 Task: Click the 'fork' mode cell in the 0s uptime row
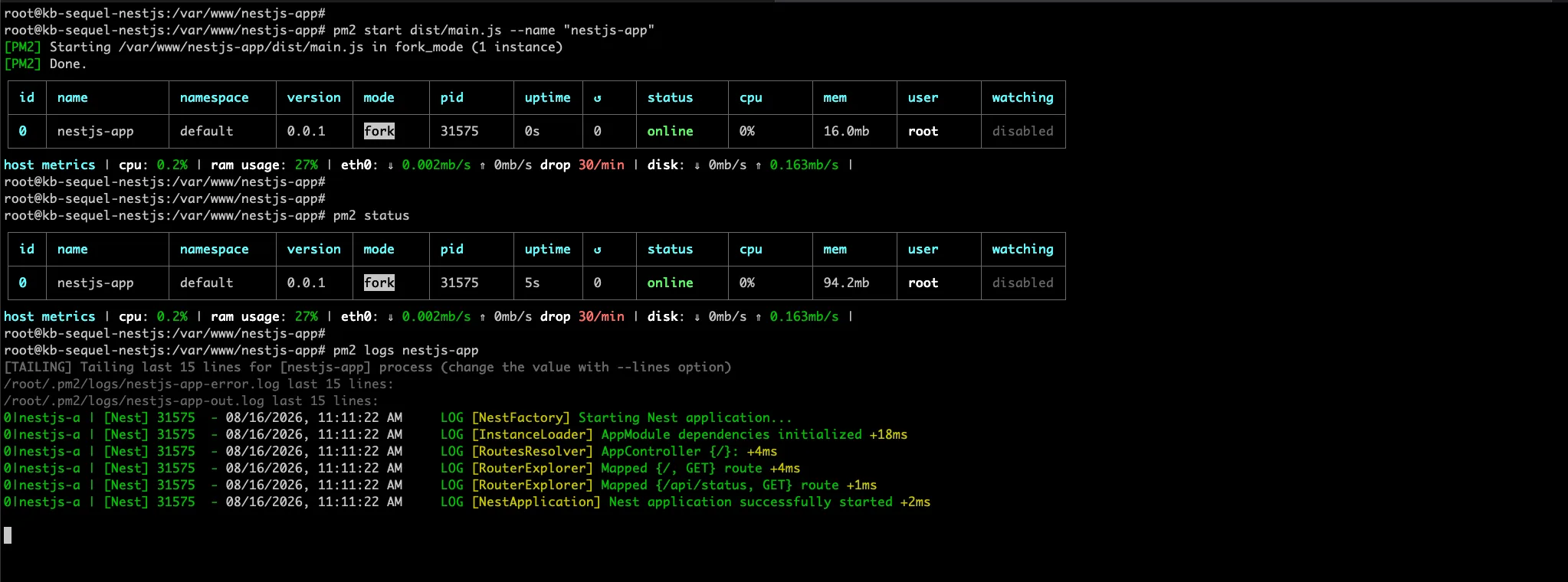379,131
